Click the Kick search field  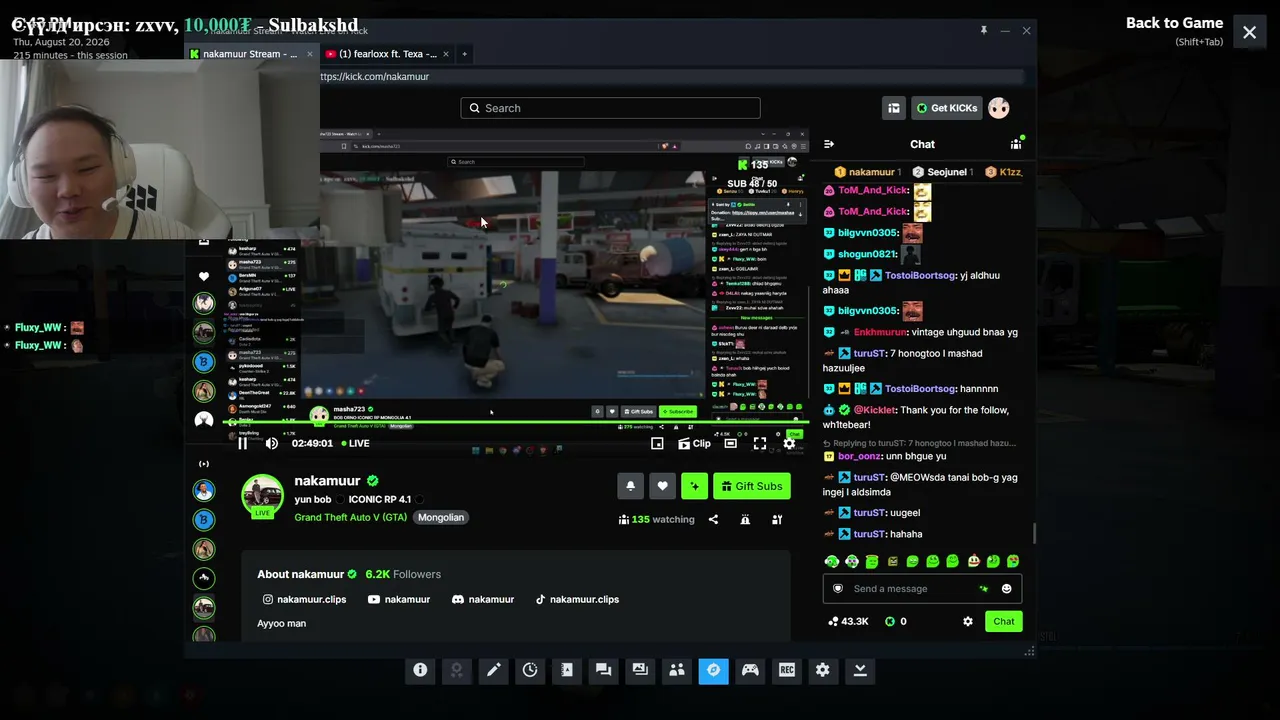click(x=610, y=108)
